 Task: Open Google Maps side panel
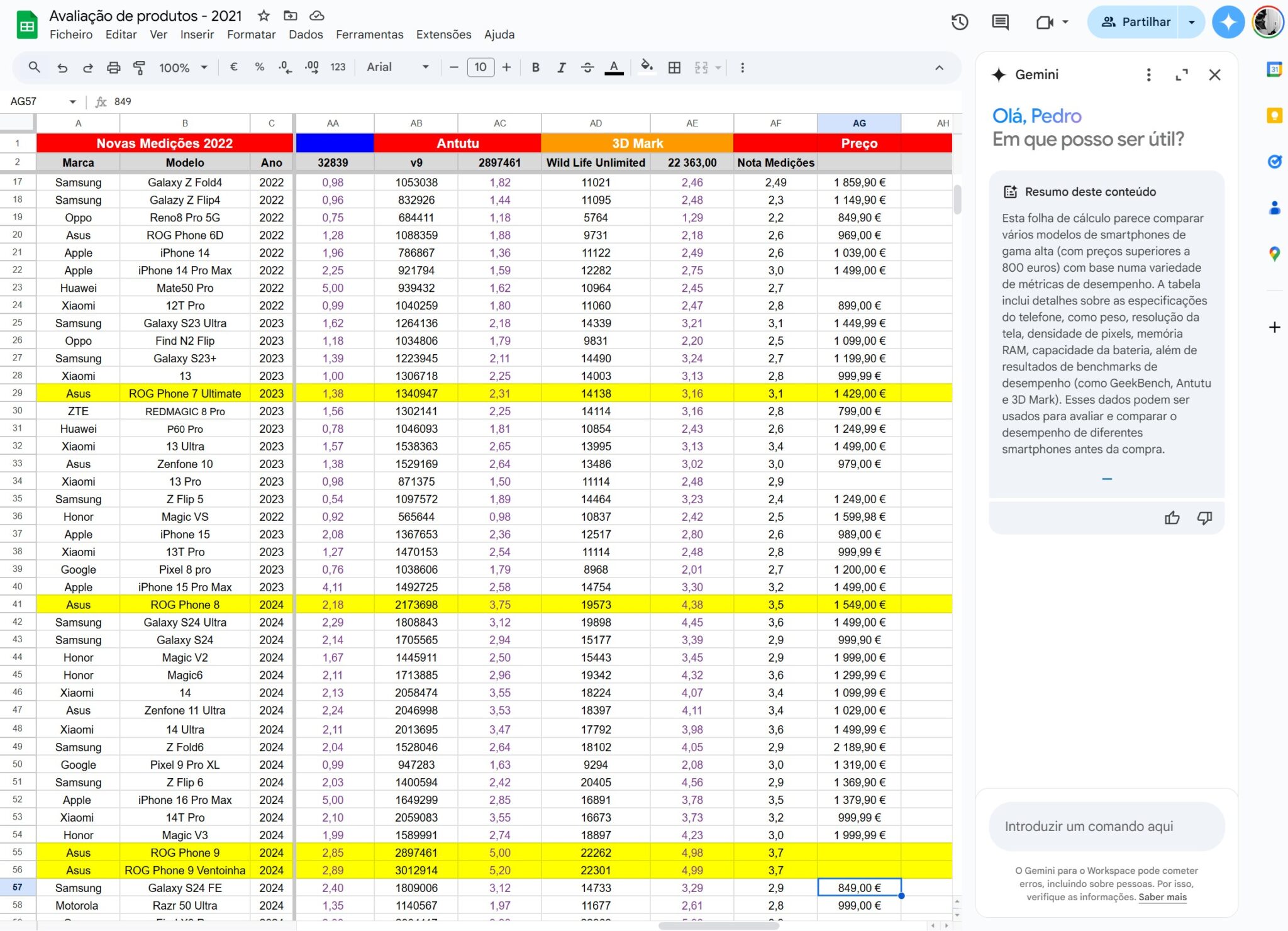tap(1274, 254)
